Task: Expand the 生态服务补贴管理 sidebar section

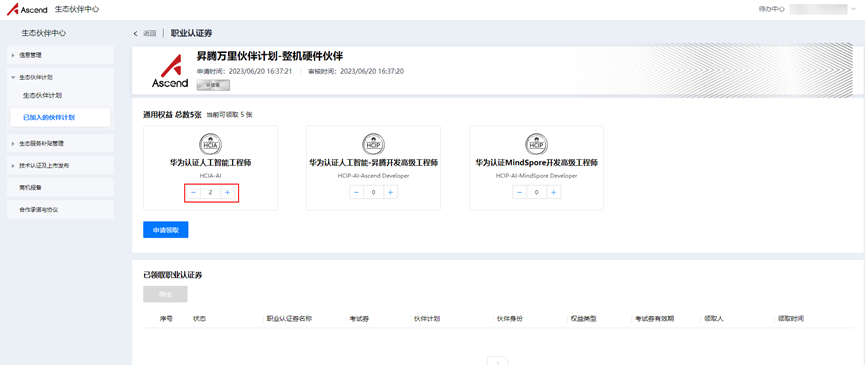Action: point(60,143)
